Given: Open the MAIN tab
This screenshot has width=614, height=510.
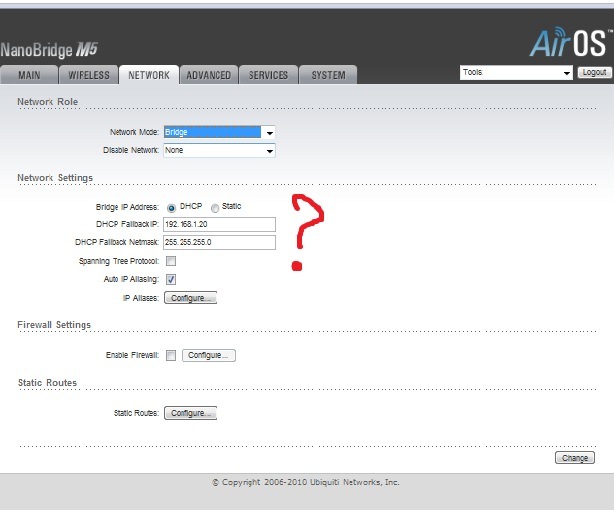Looking at the screenshot, I should pos(29,75).
